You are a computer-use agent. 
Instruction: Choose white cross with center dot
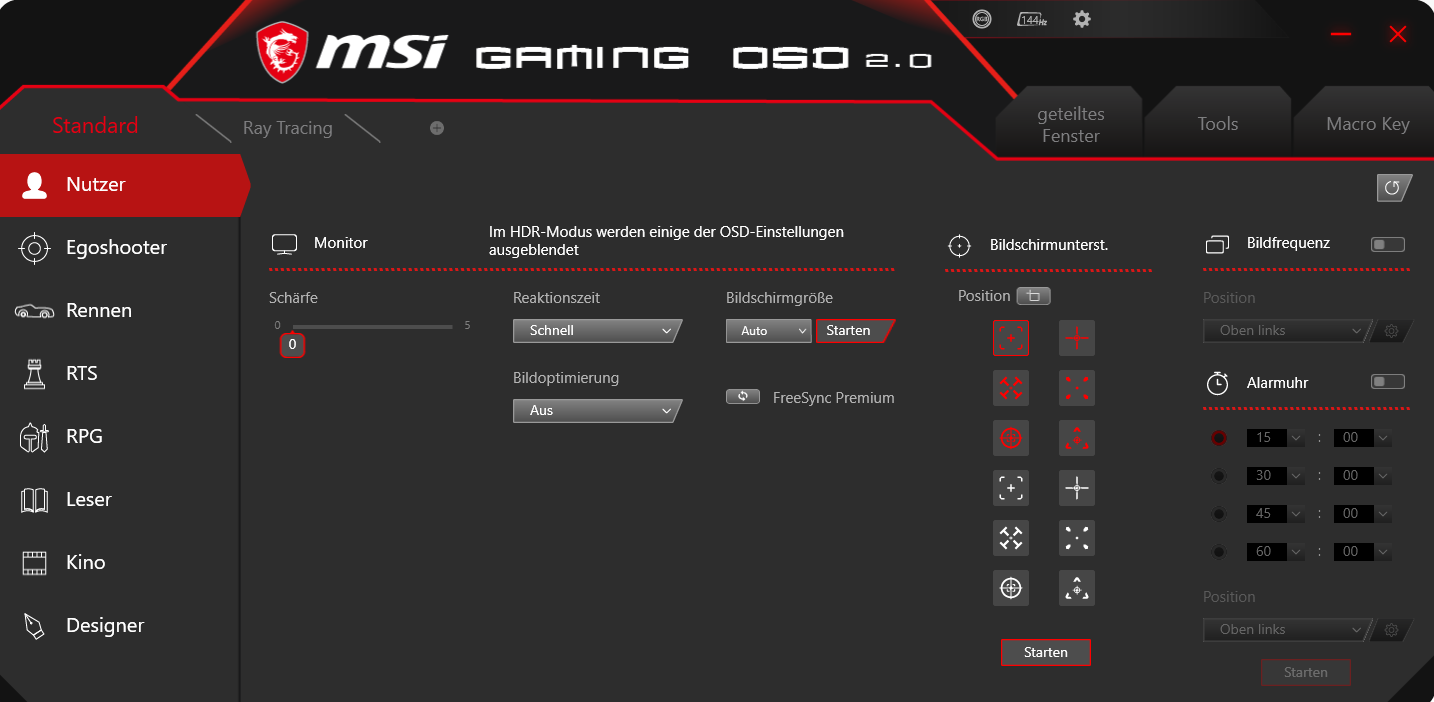(1077, 488)
